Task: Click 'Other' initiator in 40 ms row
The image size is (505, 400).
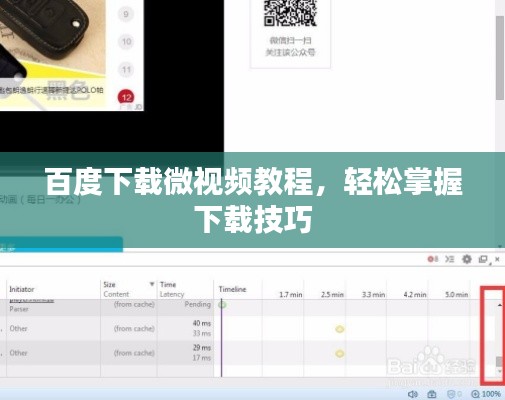Action: [18, 329]
